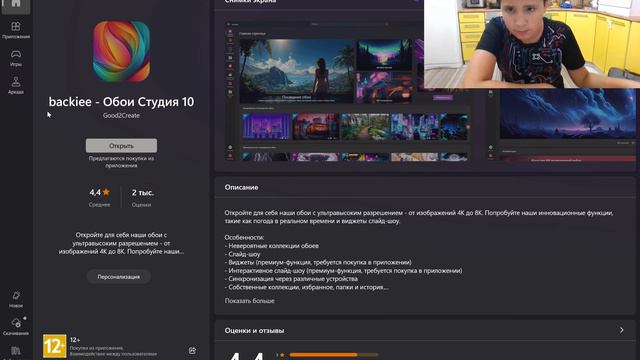The width and height of the screenshot is (640, 360).
Task: Open the Аркада section in the sidebar
Action: (x=16, y=85)
